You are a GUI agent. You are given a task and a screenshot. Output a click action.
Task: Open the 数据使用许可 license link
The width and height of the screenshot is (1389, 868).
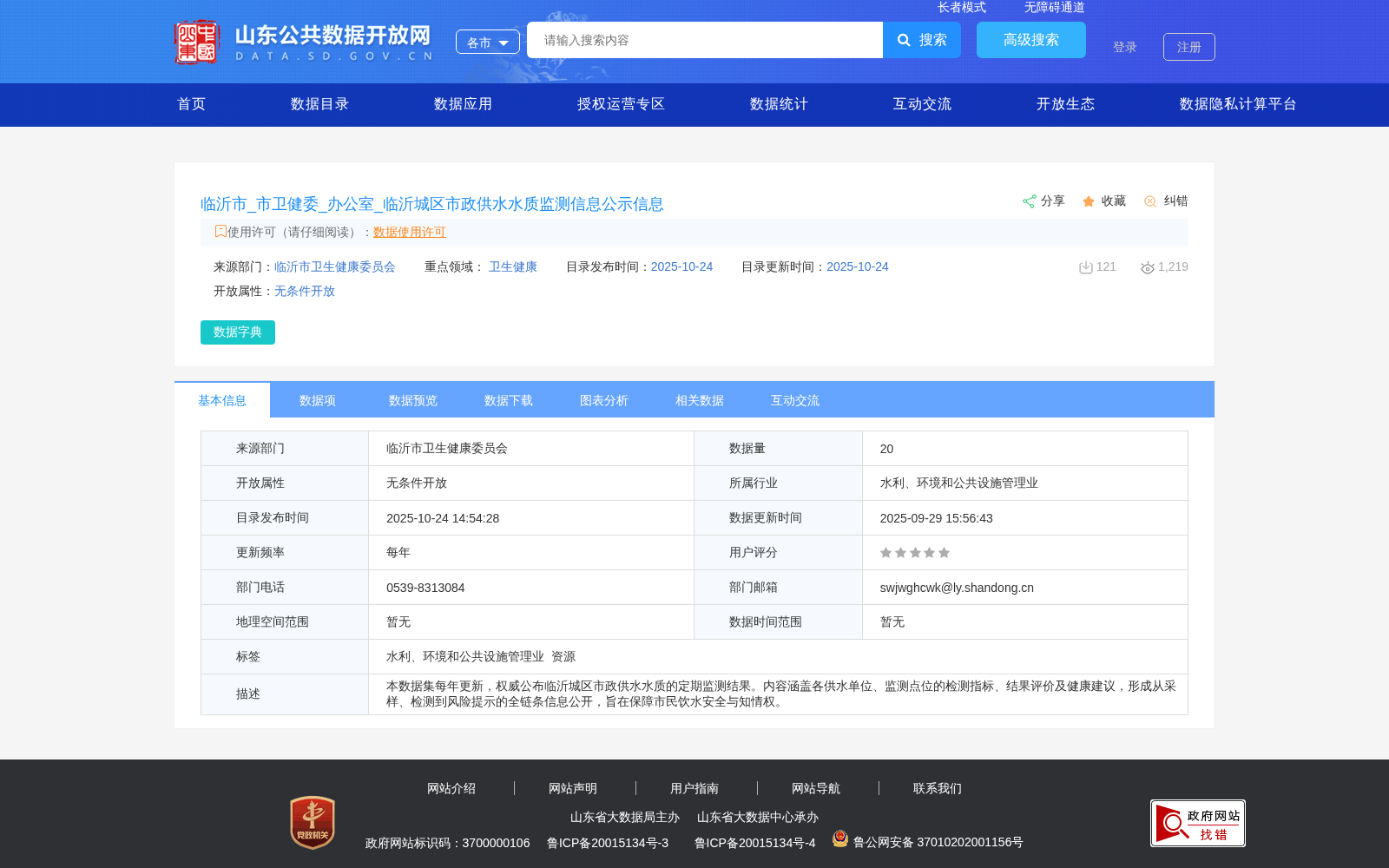[x=410, y=232]
